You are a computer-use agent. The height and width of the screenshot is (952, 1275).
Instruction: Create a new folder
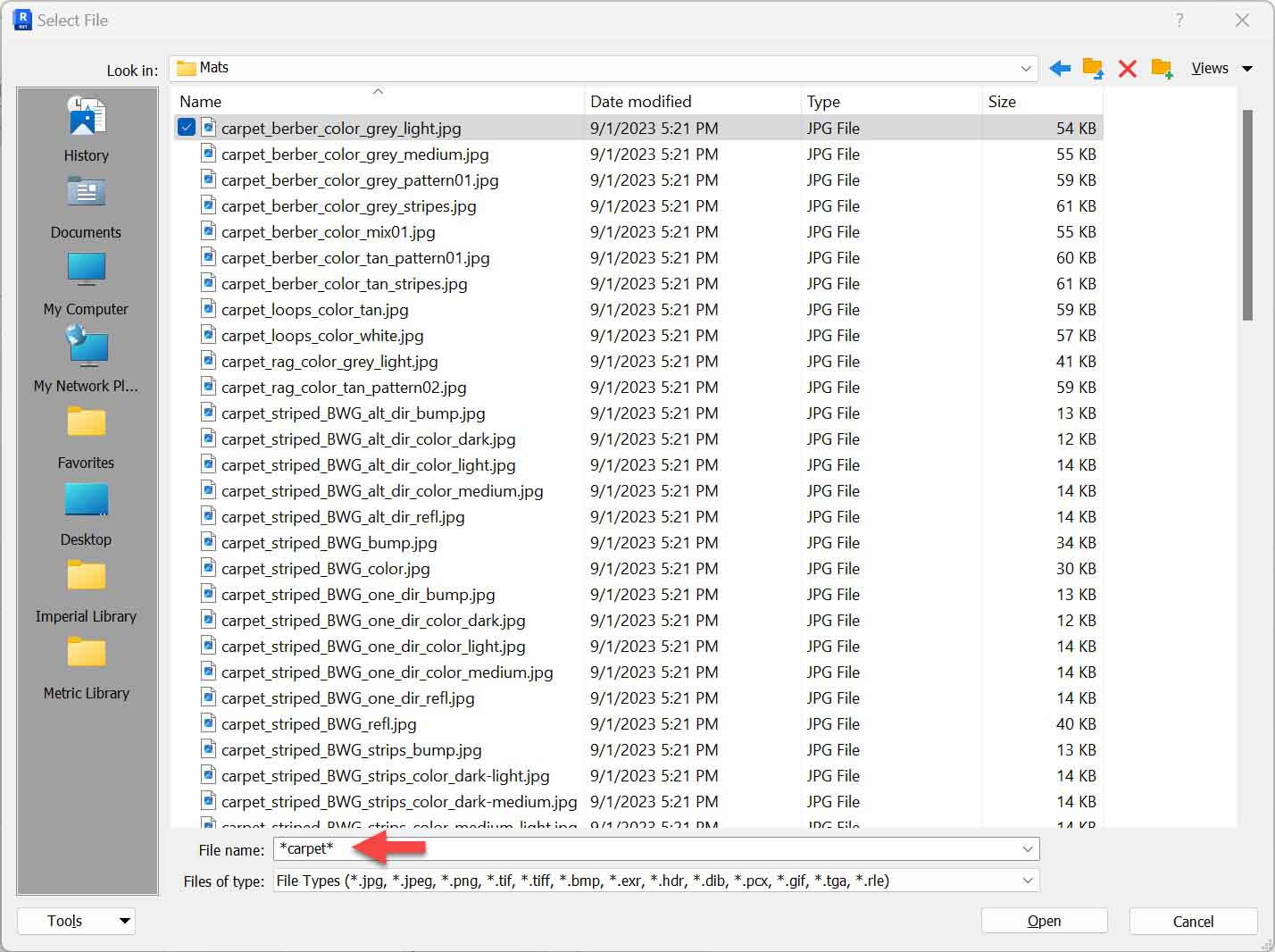click(1162, 68)
